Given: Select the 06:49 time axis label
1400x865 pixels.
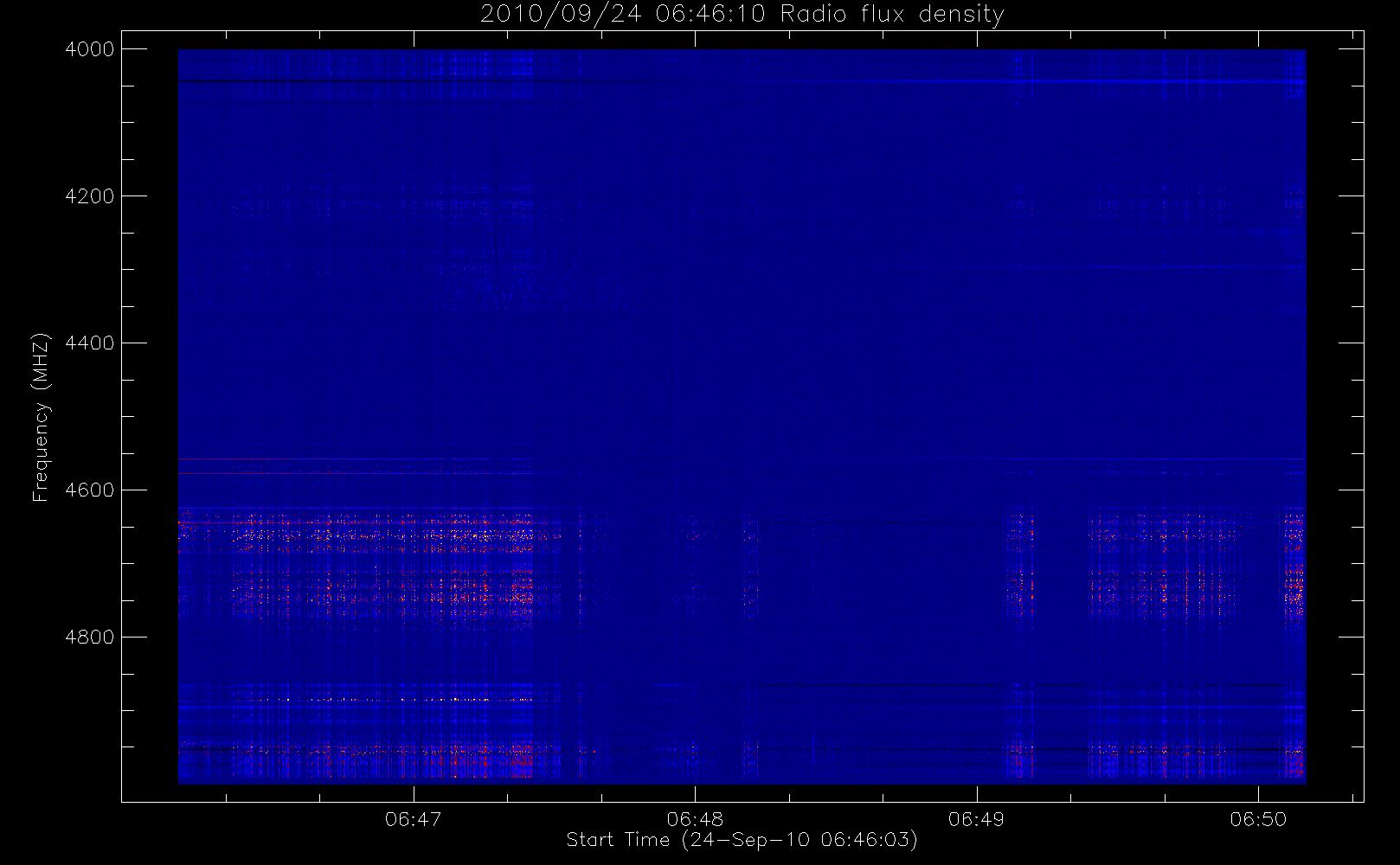Looking at the screenshot, I should click(x=976, y=819).
